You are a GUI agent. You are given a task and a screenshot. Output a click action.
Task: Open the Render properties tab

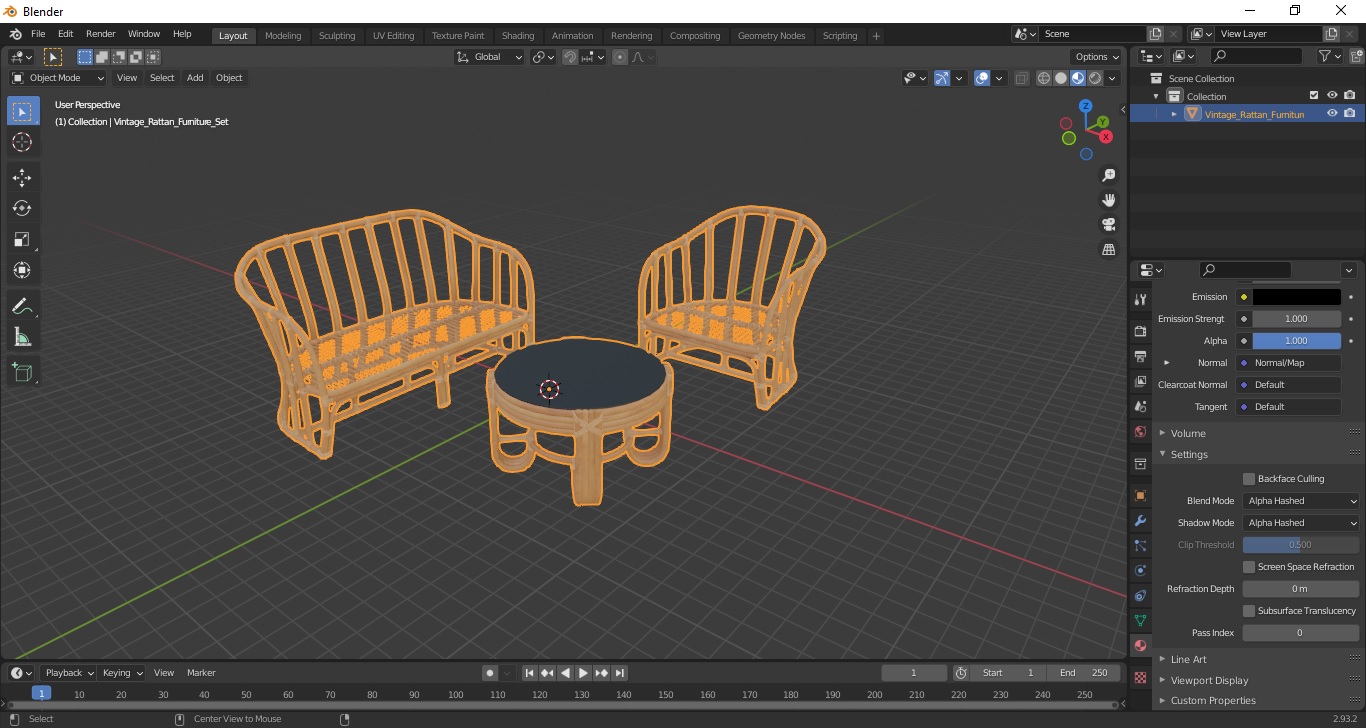1140,331
